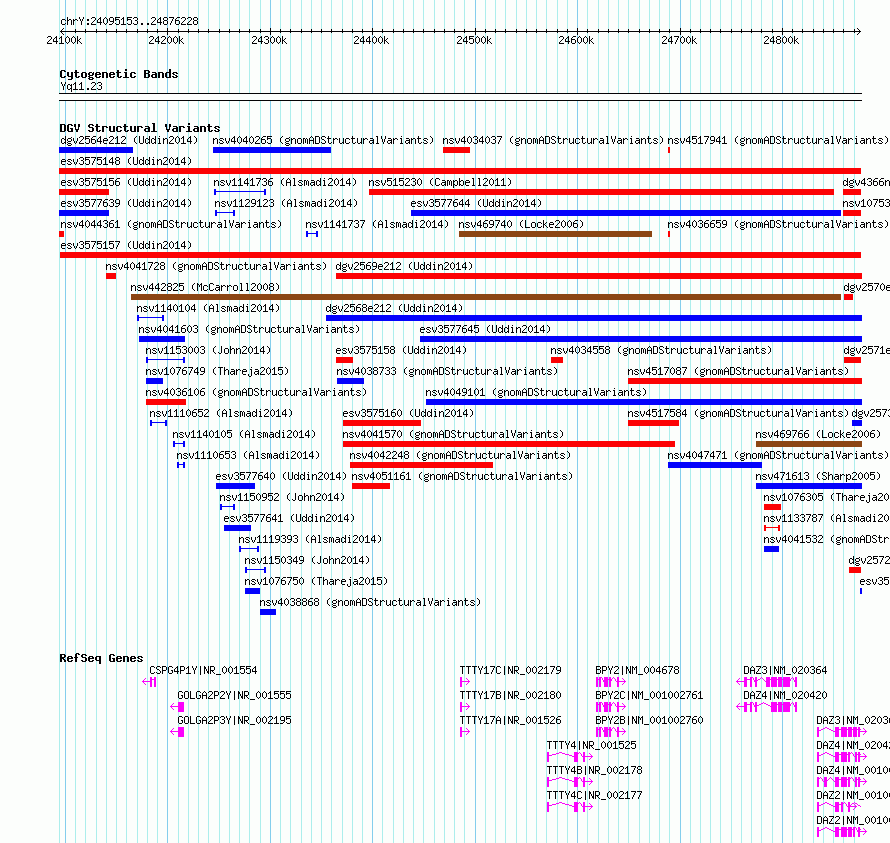This screenshot has height=843, width=890.
Task: Click nsv4047471 gnomAD variant label
Action: coord(778,455)
